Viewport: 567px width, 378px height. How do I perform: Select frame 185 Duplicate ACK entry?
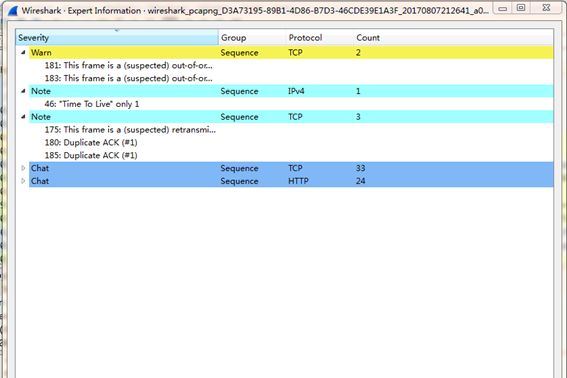[91, 155]
